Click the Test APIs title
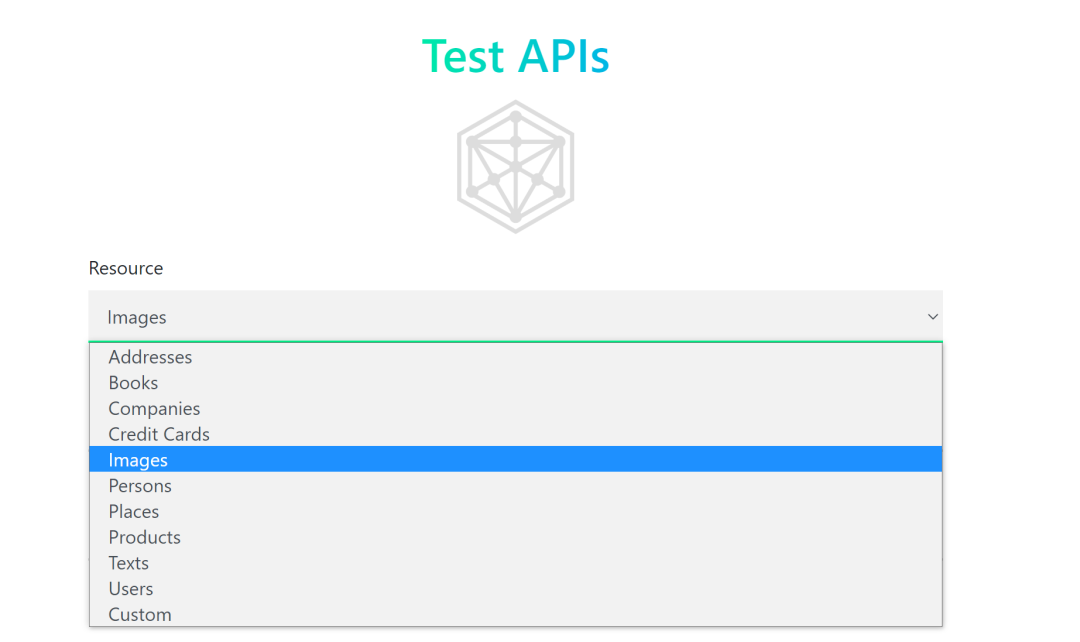 pyautogui.click(x=515, y=56)
